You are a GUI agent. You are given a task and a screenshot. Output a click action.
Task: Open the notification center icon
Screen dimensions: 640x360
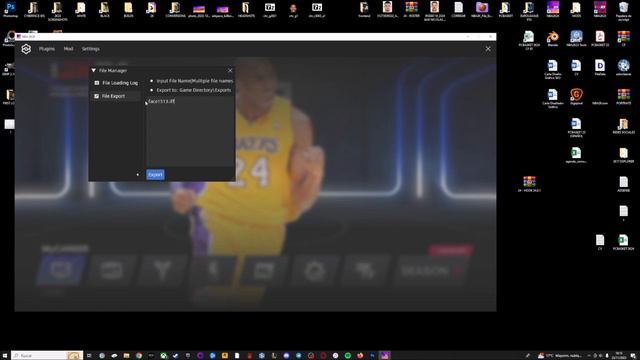tap(633, 356)
